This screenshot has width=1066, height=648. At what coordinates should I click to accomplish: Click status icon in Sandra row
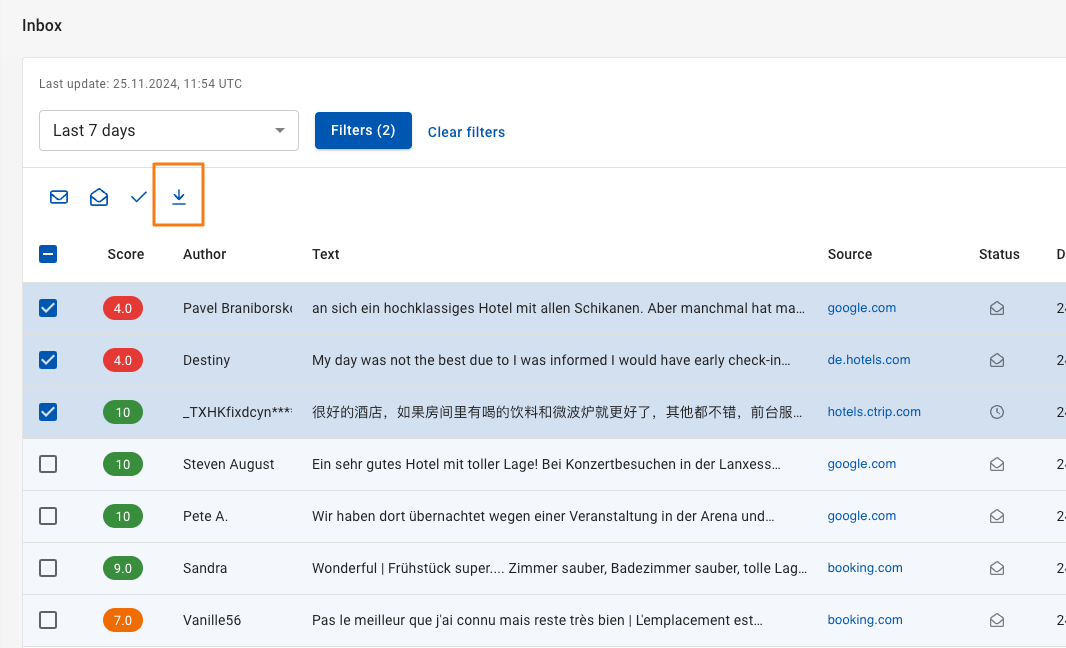997,568
